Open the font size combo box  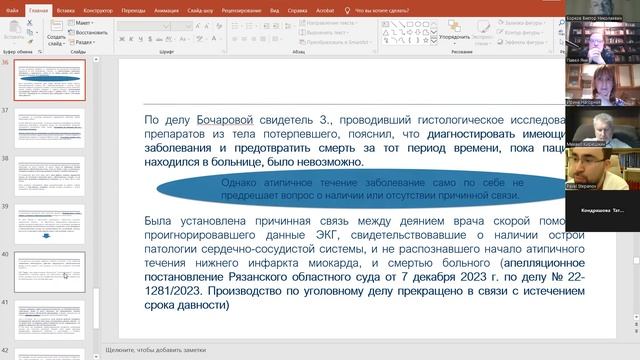pos(182,26)
